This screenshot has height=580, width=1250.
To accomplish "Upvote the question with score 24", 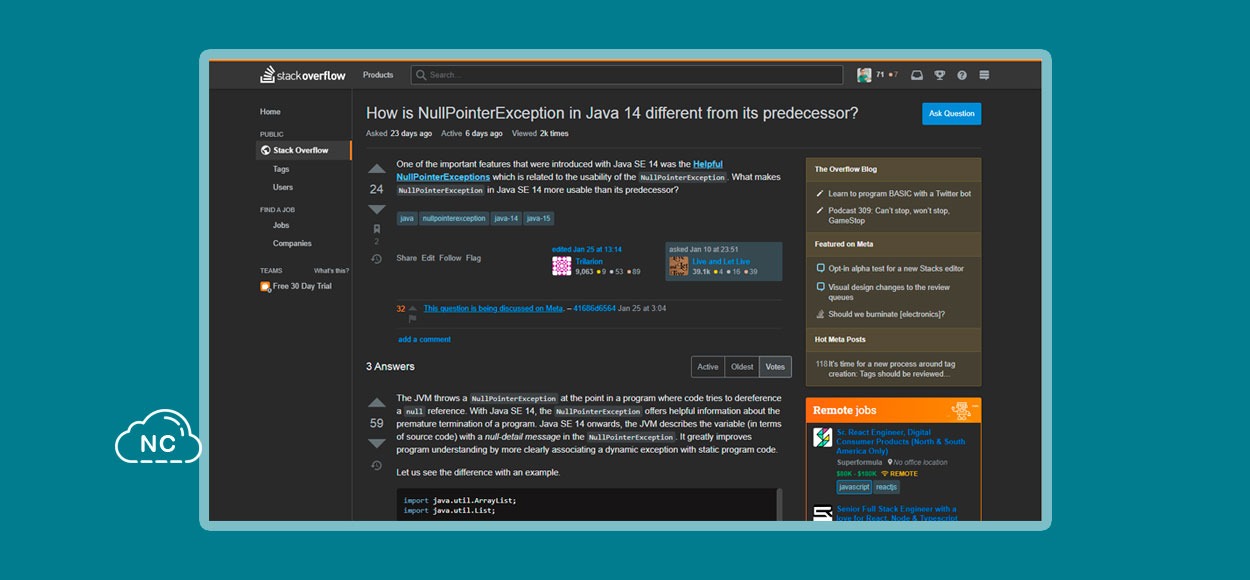I will pos(376,169).
